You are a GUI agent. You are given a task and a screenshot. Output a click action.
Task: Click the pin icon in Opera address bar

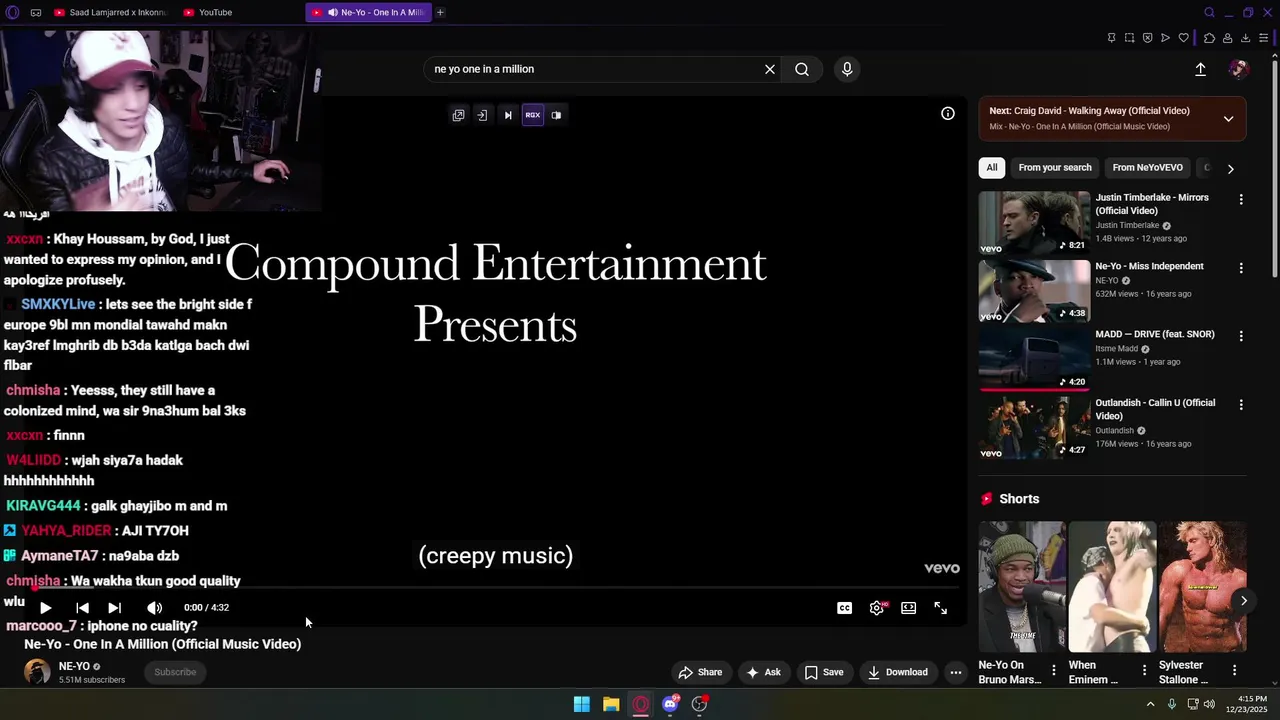[1111, 38]
